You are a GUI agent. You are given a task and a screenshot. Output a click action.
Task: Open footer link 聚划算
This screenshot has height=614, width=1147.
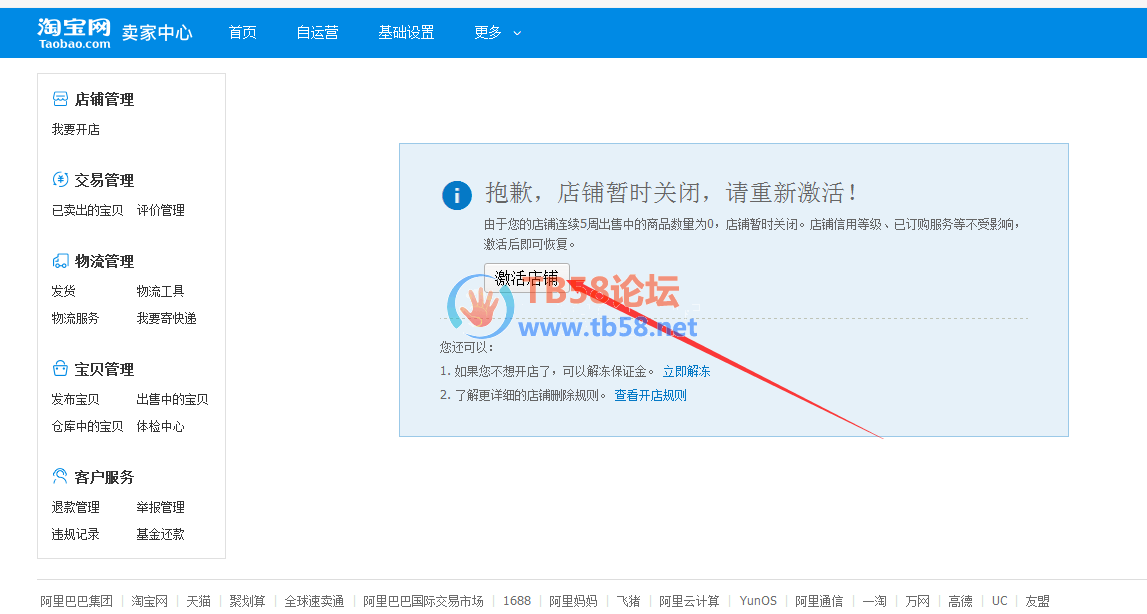tap(247, 601)
